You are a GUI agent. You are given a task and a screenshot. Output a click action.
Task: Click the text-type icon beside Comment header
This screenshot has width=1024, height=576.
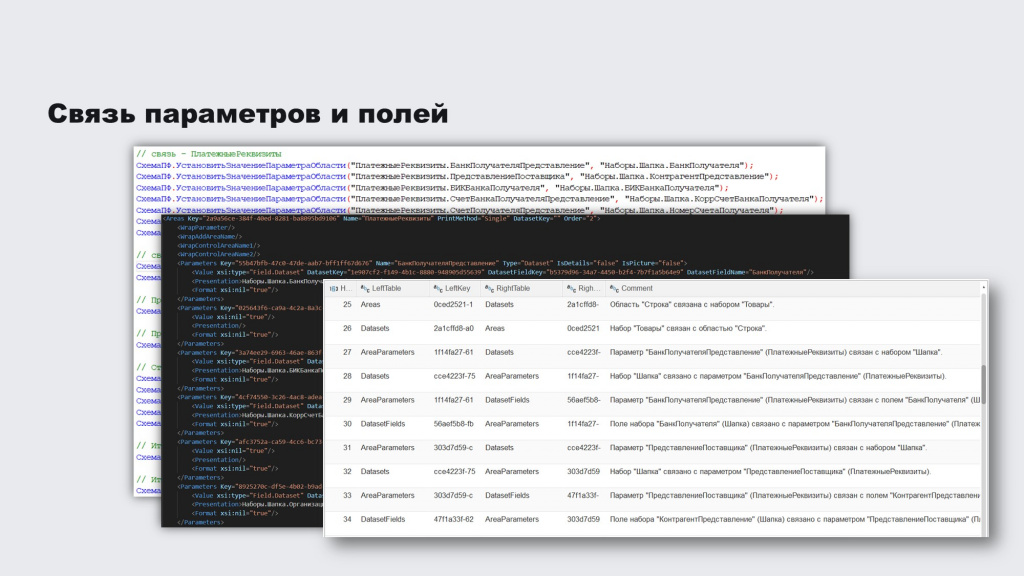point(614,289)
